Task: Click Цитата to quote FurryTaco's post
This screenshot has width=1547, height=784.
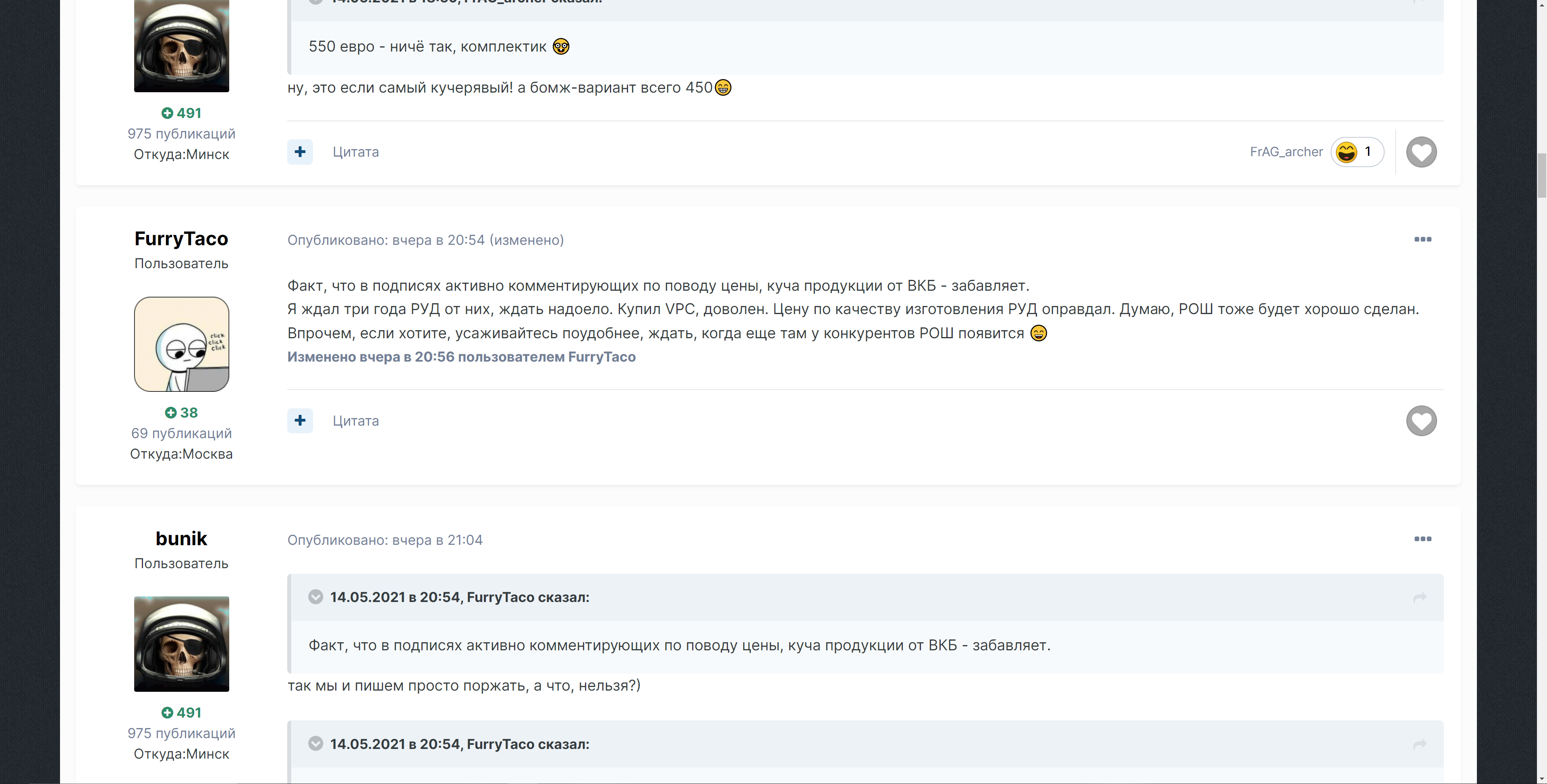Action: pyautogui.click(x=355, y=421)
